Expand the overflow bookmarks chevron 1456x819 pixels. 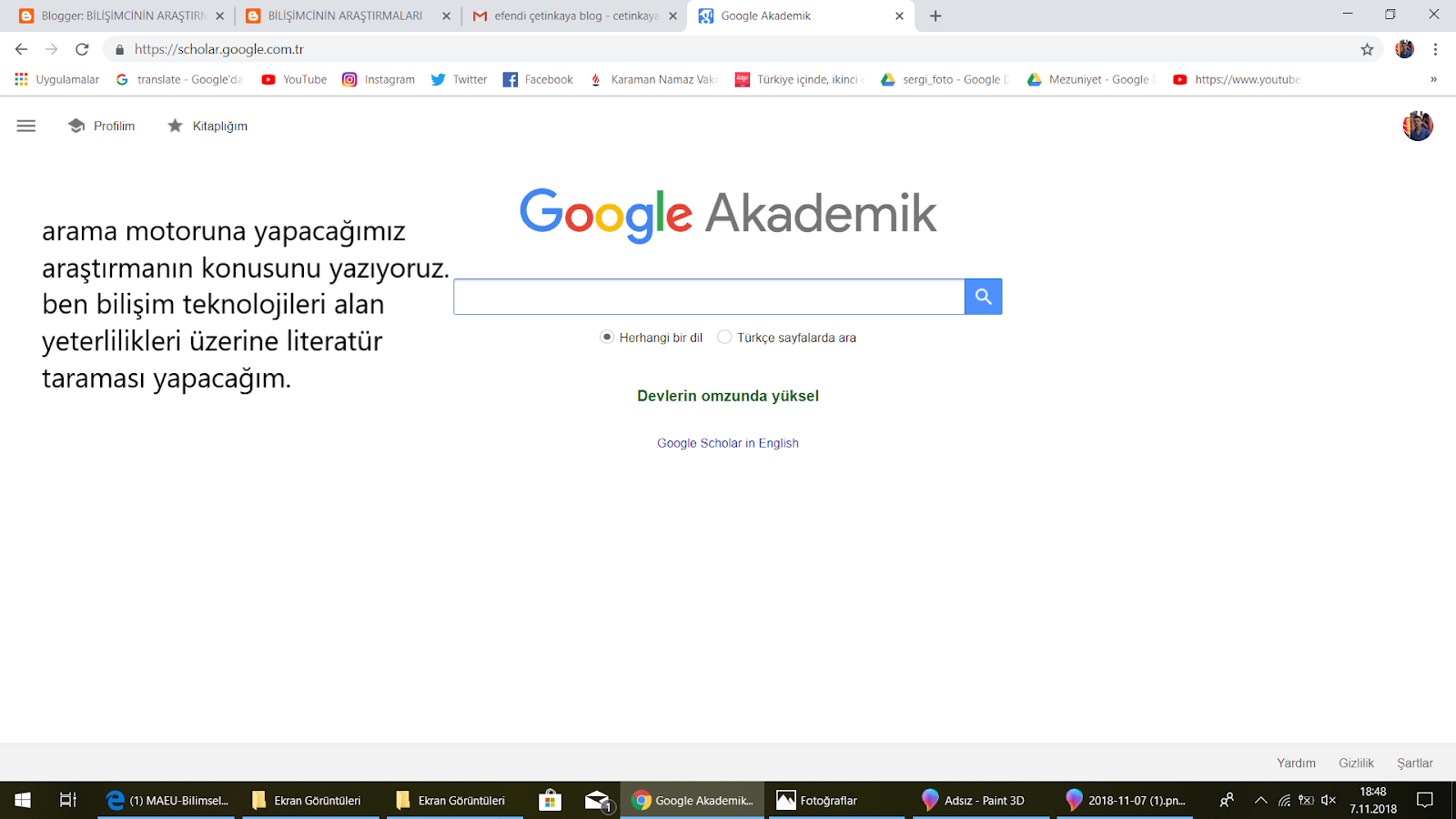pyautogui.click(x=1433, y=79)
